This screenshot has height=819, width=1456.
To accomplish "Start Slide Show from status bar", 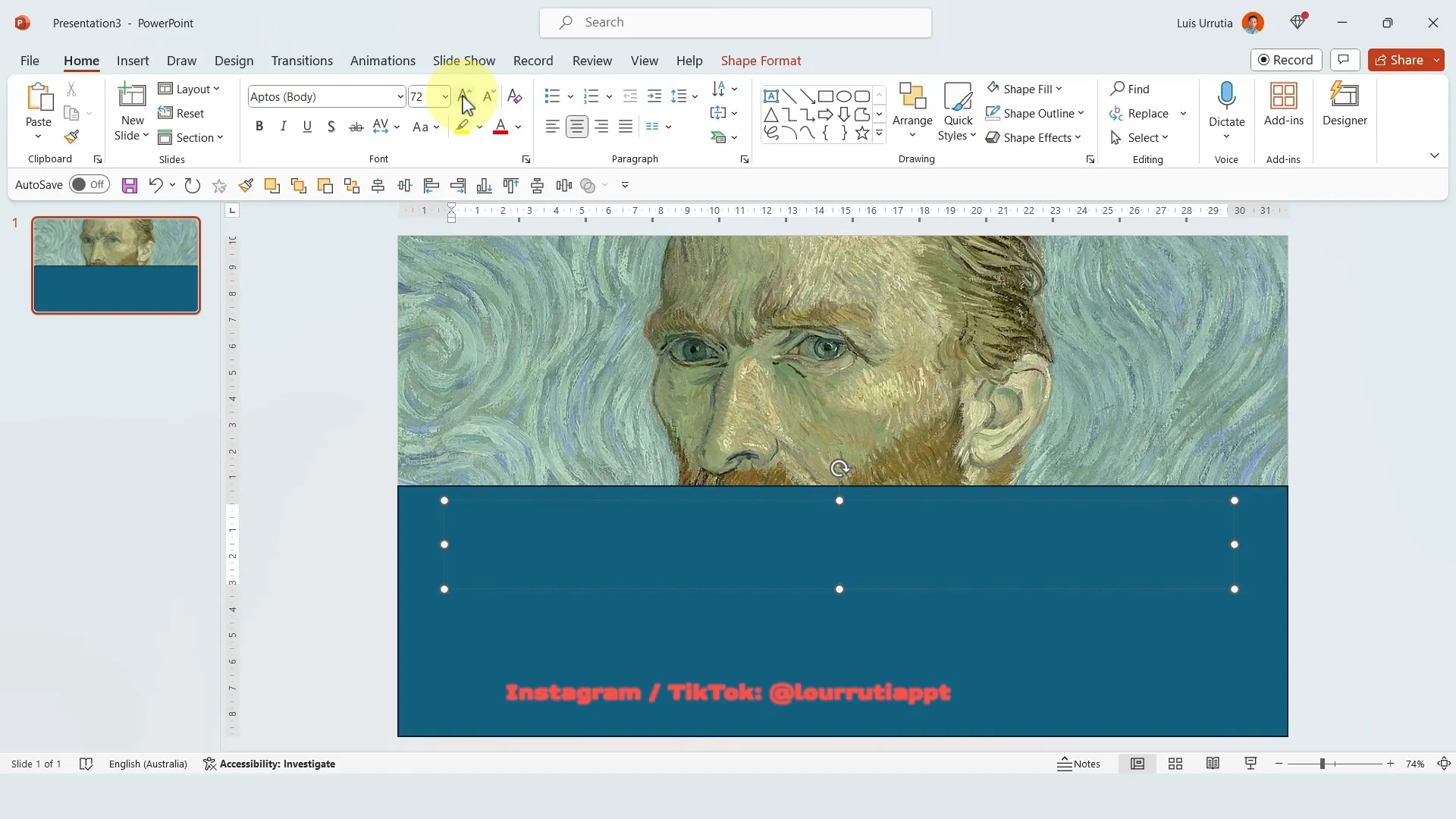I will point(1250,764).
